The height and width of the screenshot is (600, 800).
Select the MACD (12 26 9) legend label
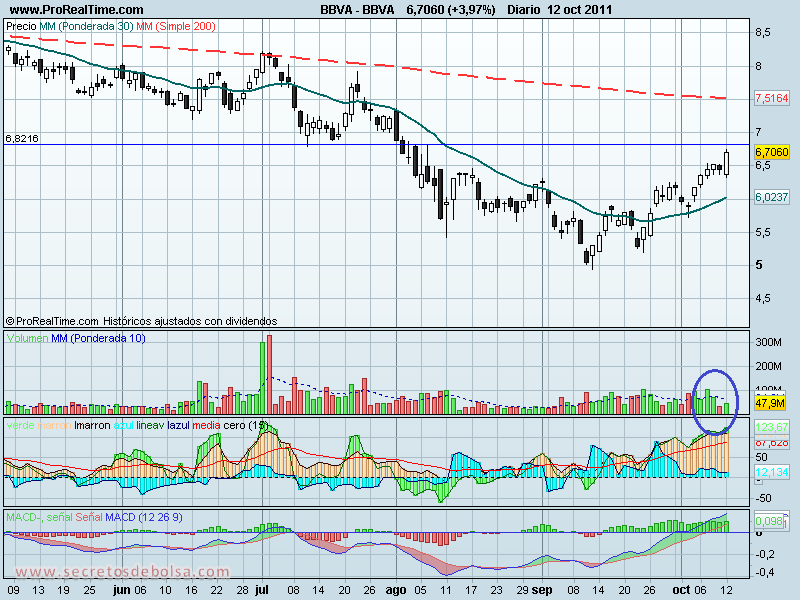(x=144, y=517)
